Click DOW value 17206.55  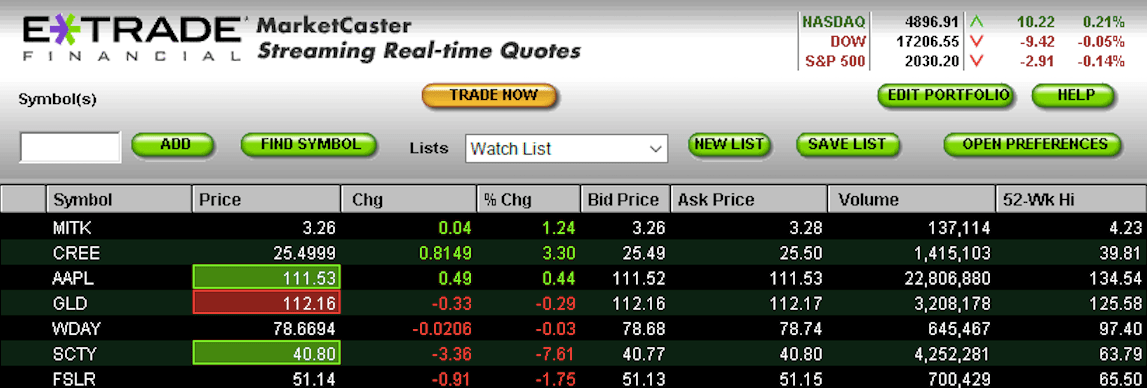928,42
